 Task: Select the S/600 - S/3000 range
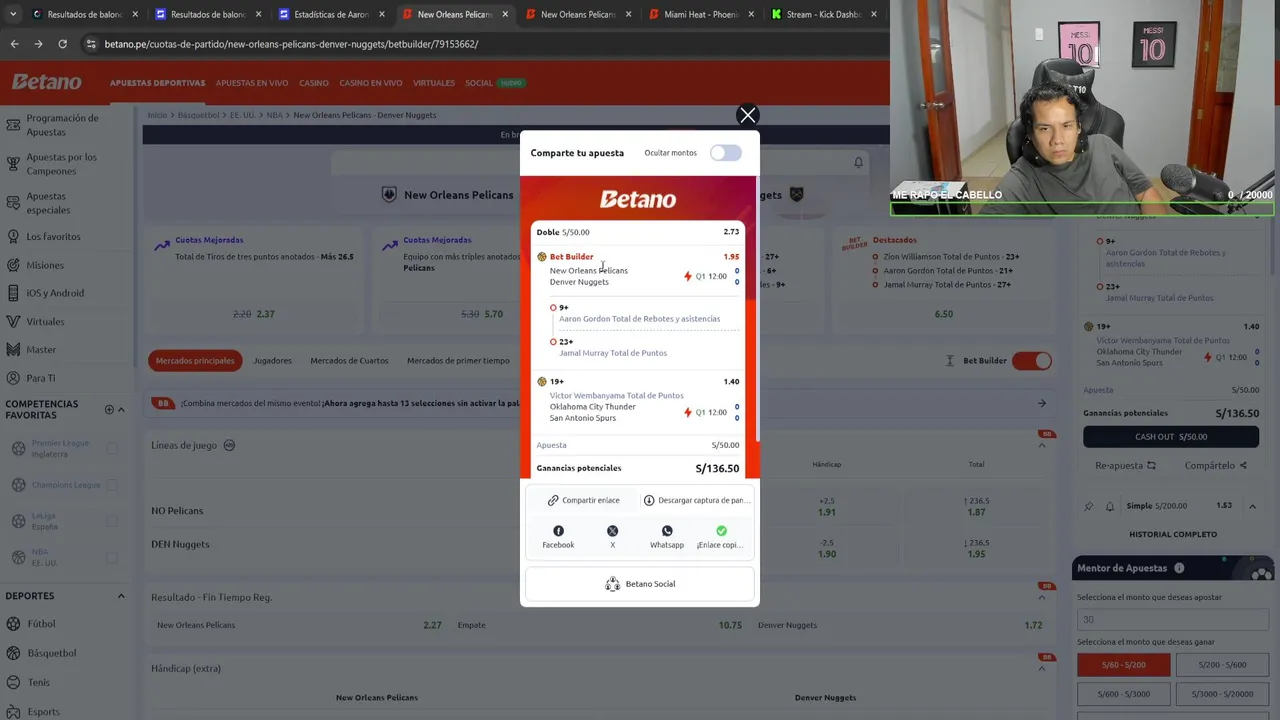pos(1123,693)
